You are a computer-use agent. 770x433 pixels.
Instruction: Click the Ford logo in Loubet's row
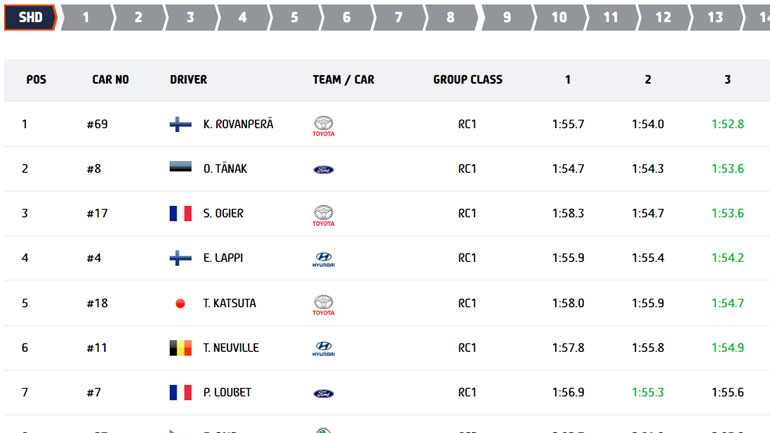click(323, 393)
